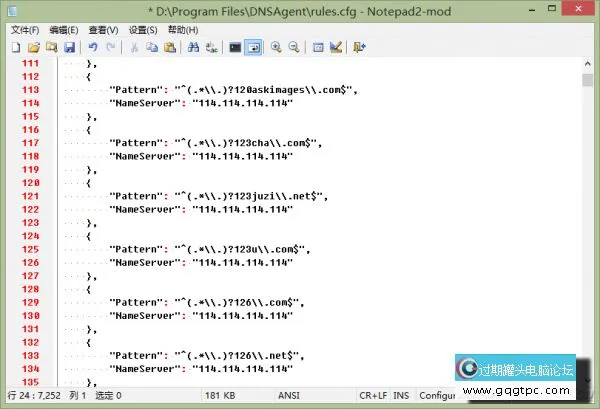Click line number 113 in the margin
600x409 pixels.
click(x=31, y=90)
